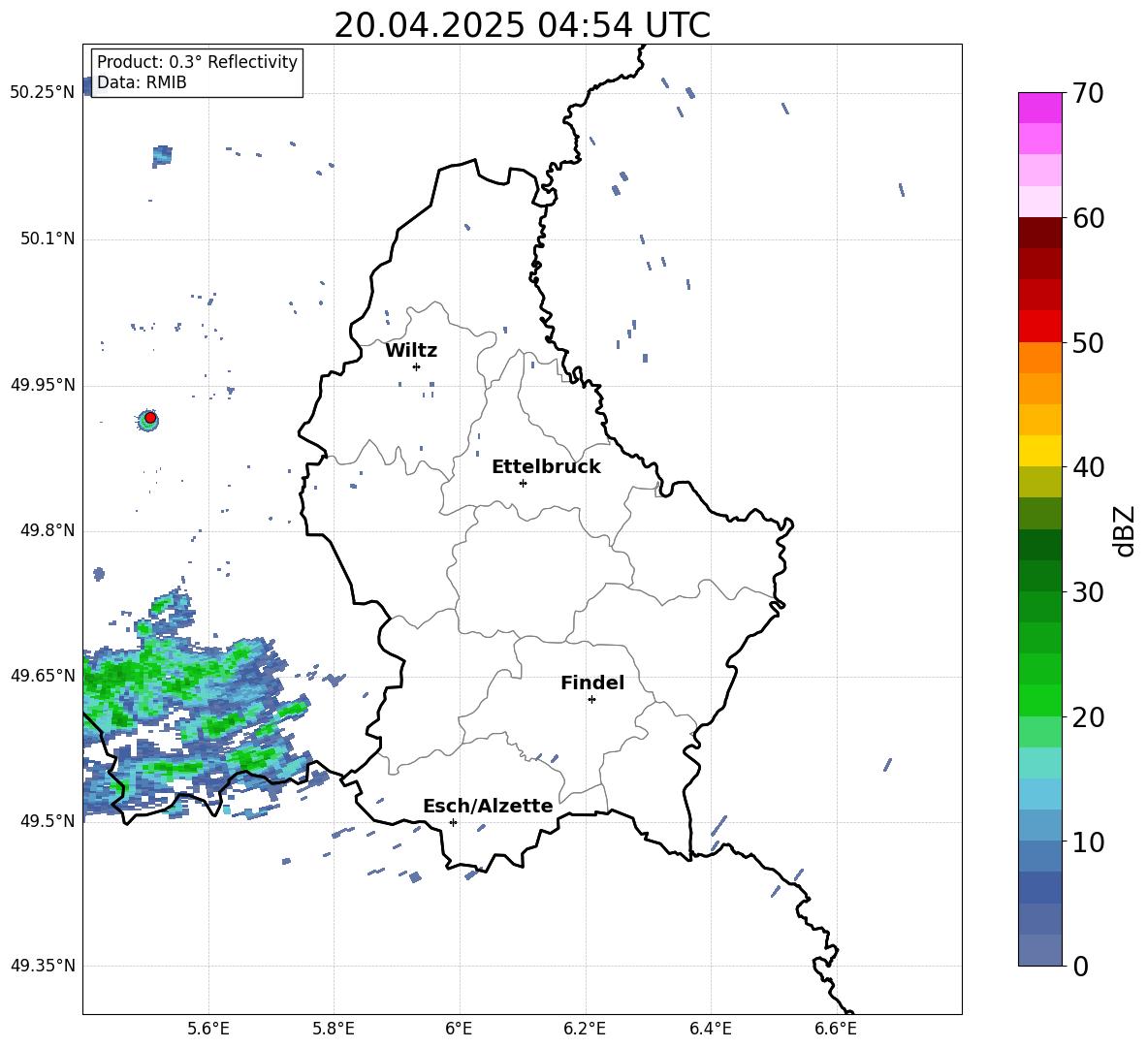Click the Esch/Alzette station cross marker

pos(453,822)
